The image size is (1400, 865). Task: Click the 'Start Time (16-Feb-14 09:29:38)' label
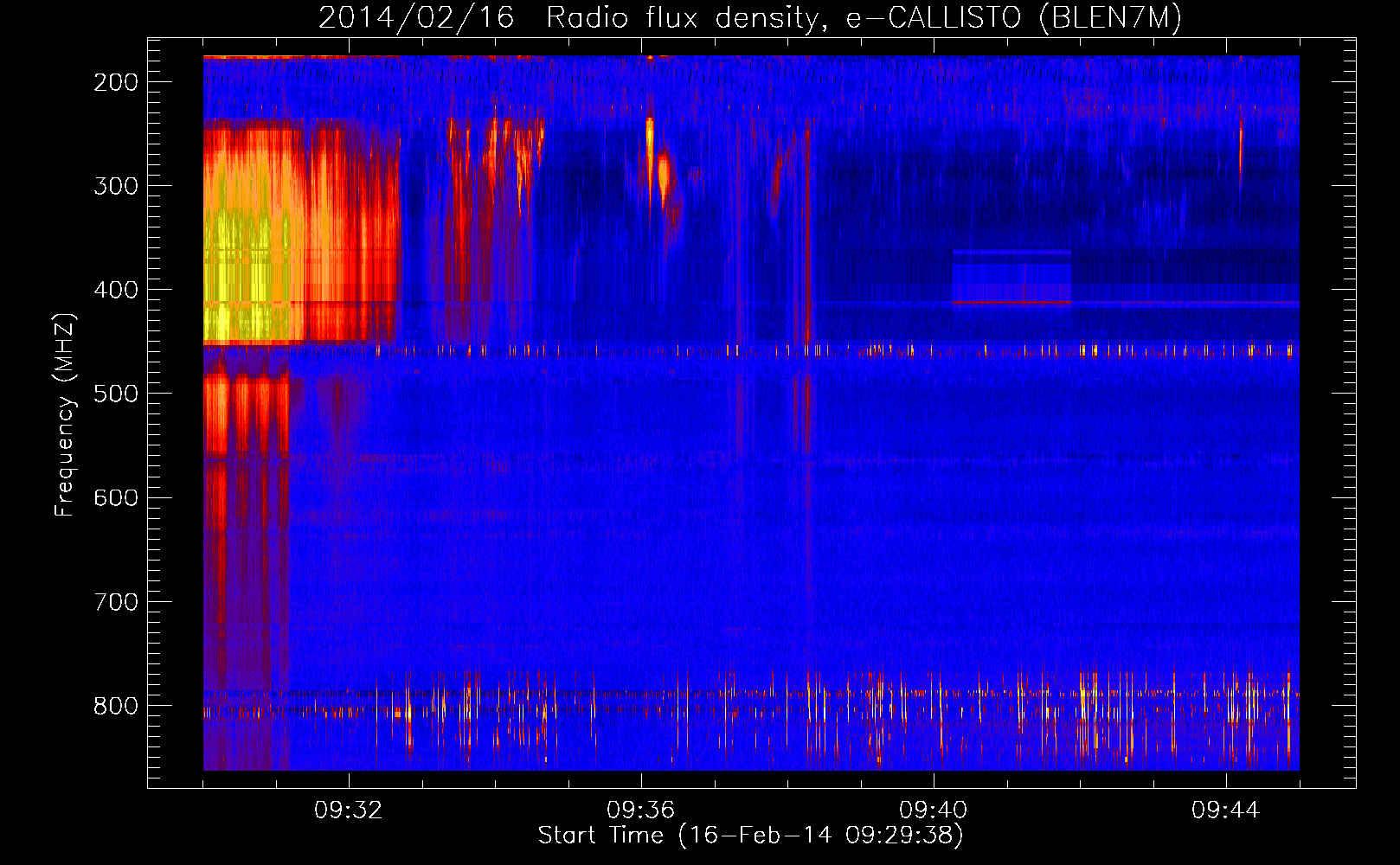coord(750,836)
